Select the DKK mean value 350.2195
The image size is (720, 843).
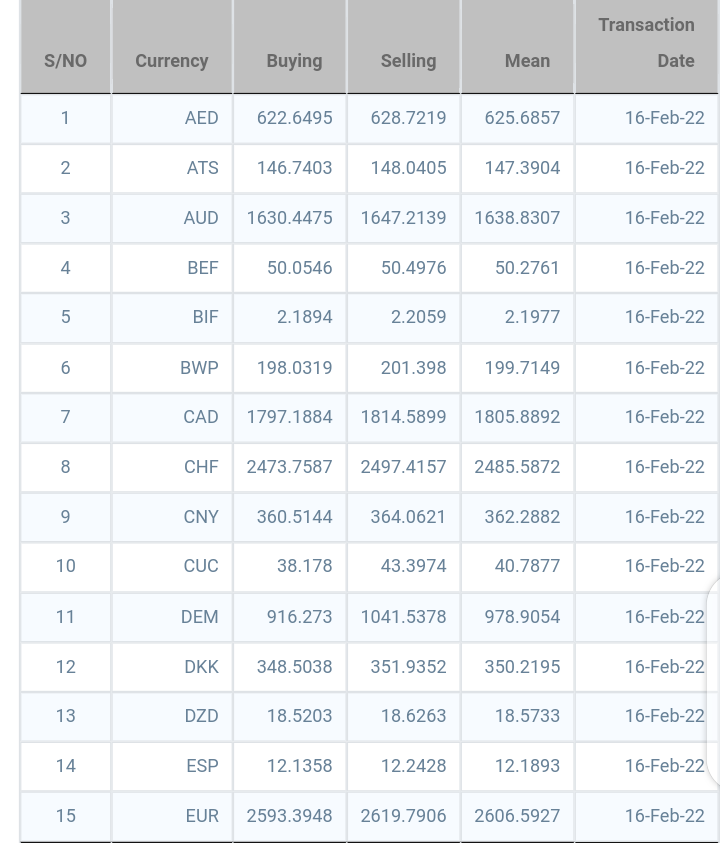point(522,667)
